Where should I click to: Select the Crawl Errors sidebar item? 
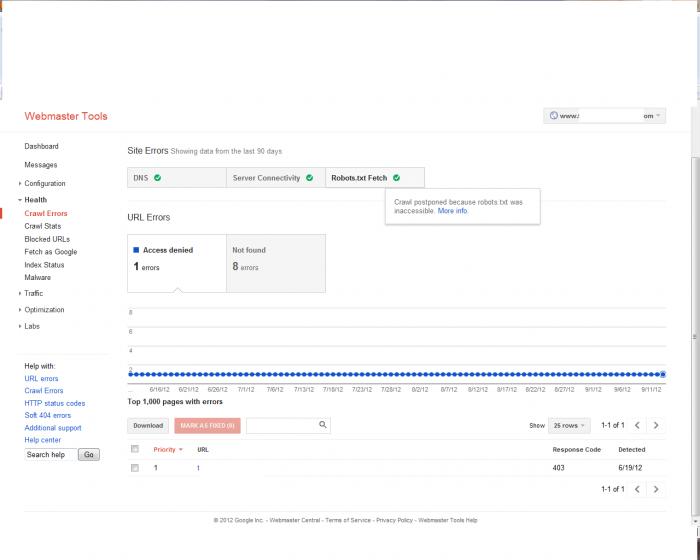(x=46, y=213)
